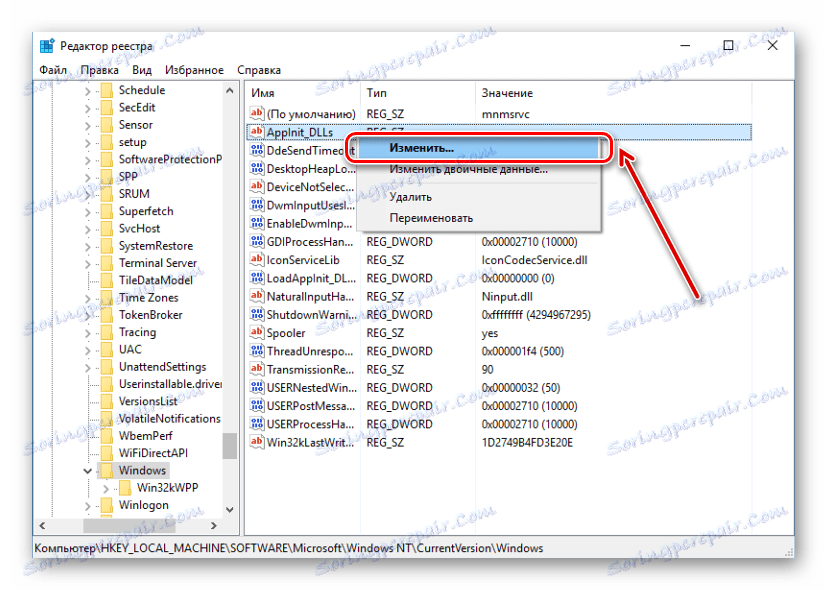Click the folder icon of Win32kWPP key
Screen dimensions: 827x590
coord(125,488)
